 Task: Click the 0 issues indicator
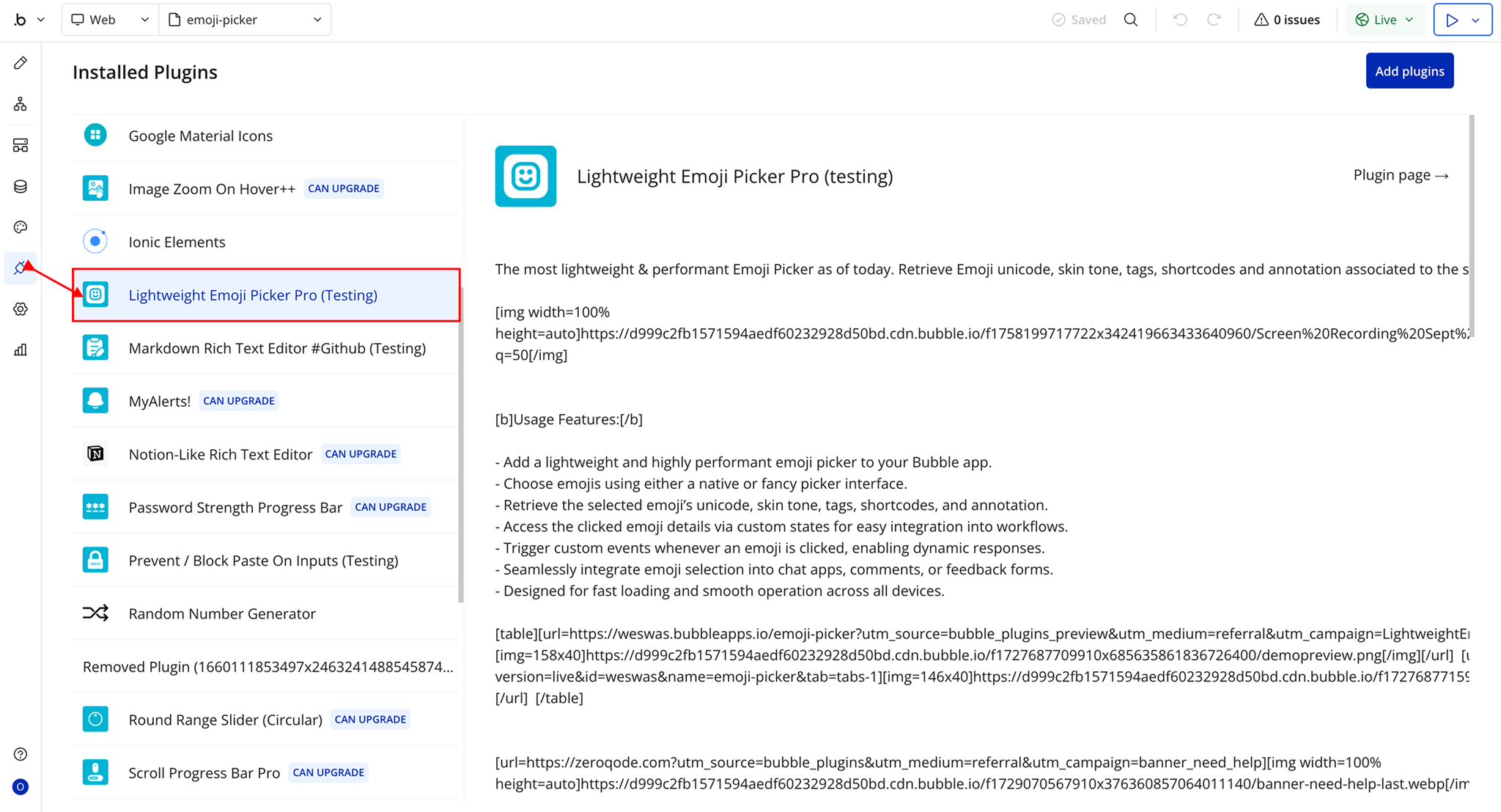pyautogui.click(x=1287, y=20)
